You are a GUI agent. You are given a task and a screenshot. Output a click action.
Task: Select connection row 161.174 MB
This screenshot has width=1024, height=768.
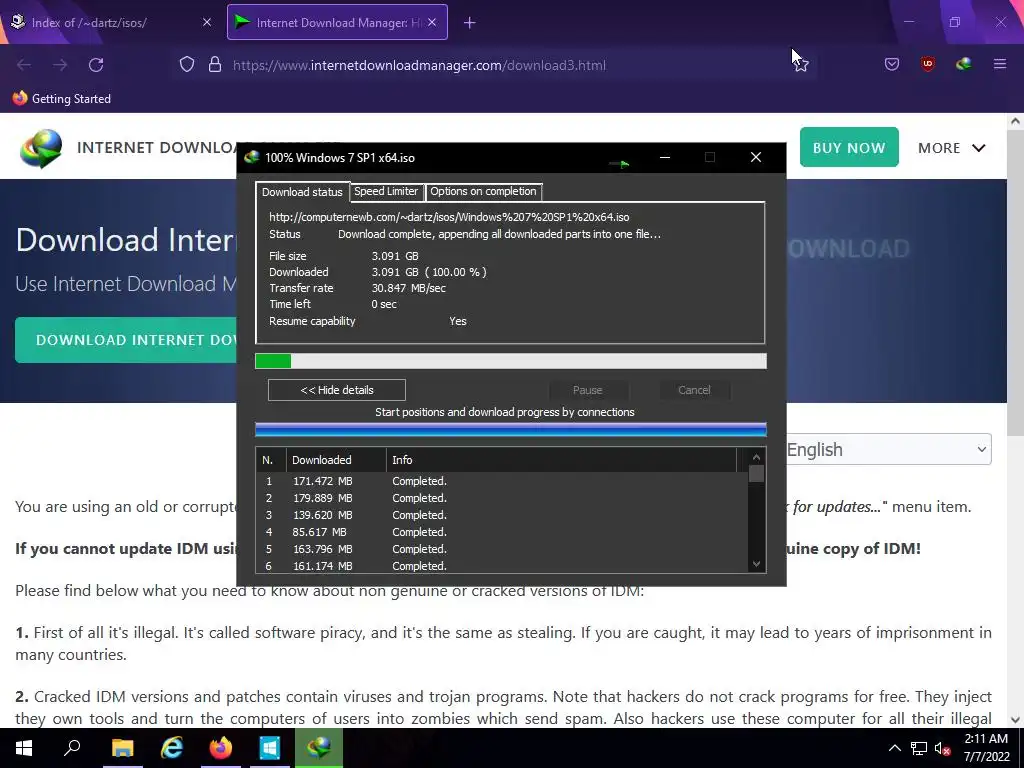pos(503,566)
